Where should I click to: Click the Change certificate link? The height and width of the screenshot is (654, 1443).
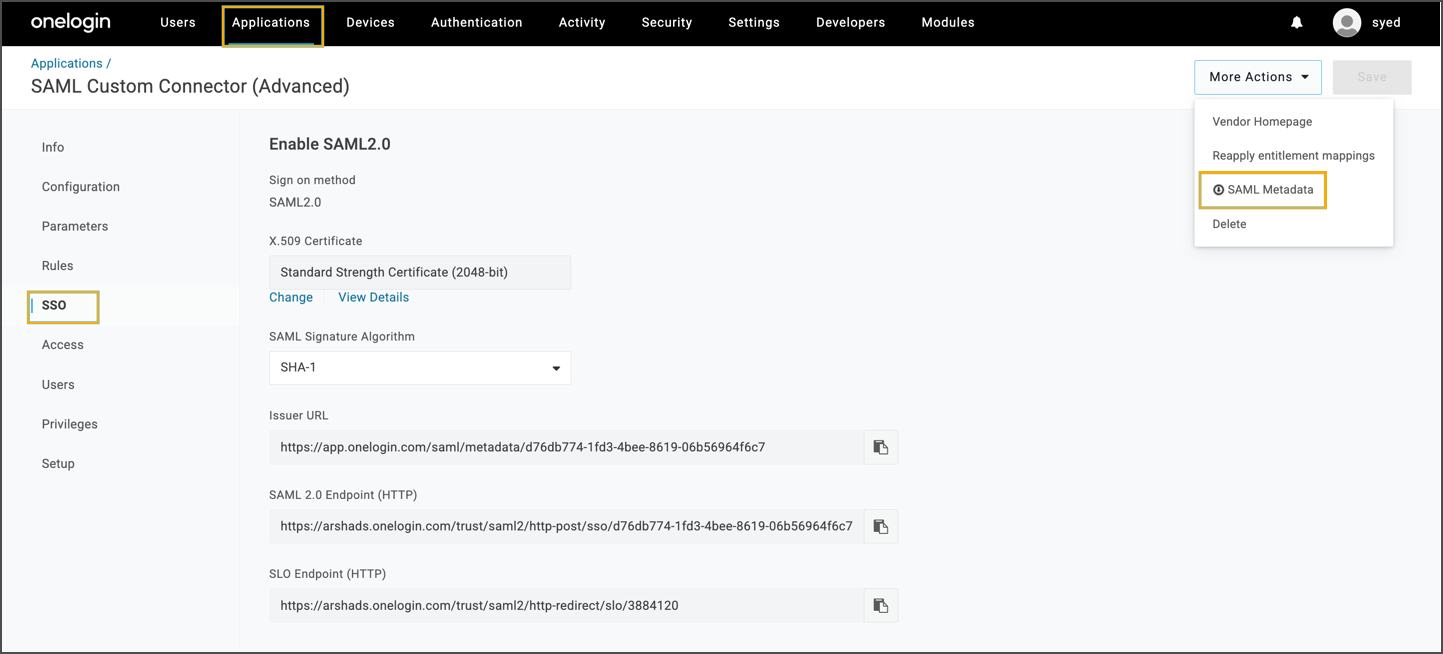pyautogui.click(x=291, y=297)
